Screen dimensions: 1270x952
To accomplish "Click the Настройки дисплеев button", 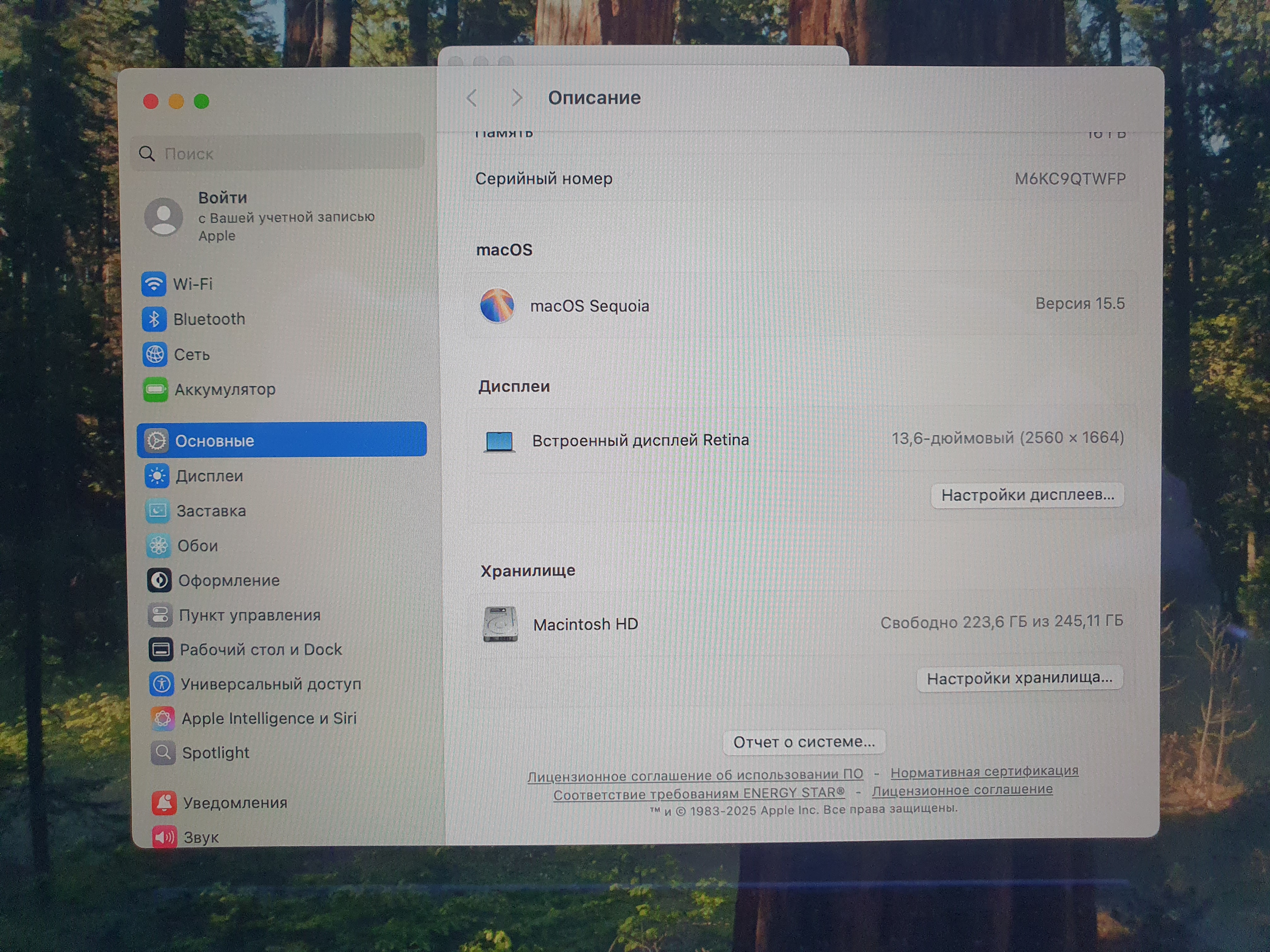I will (x=1027, y=495).
